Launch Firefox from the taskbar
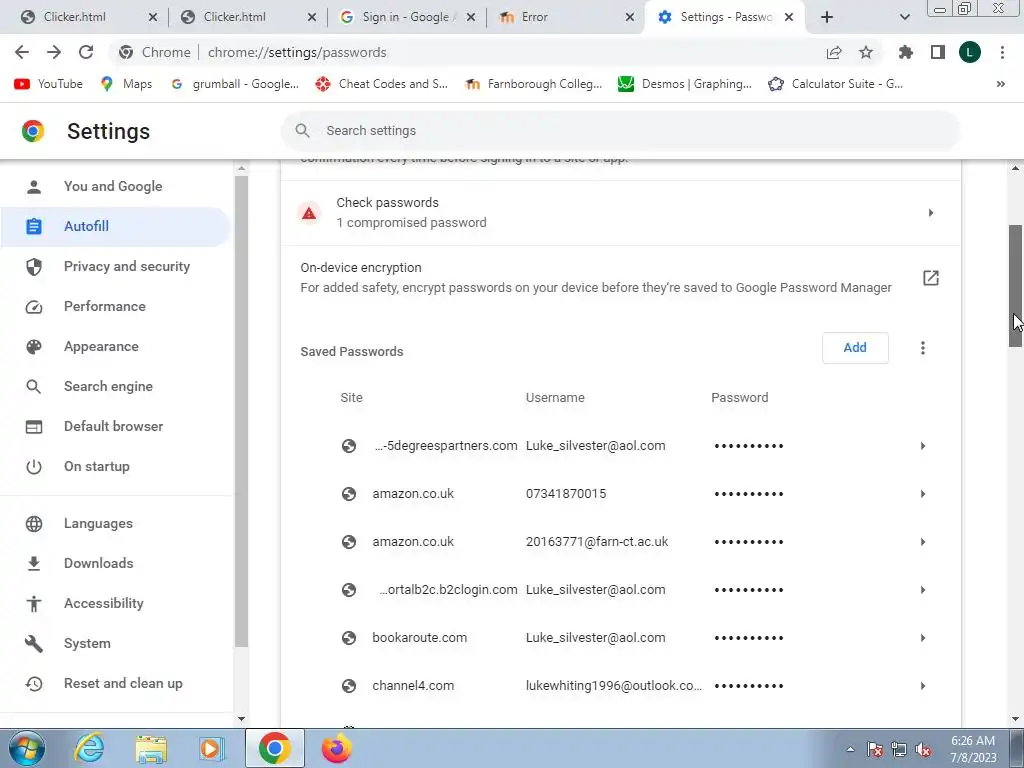This screenshot has height=768, width=1024. click(337, 748)
